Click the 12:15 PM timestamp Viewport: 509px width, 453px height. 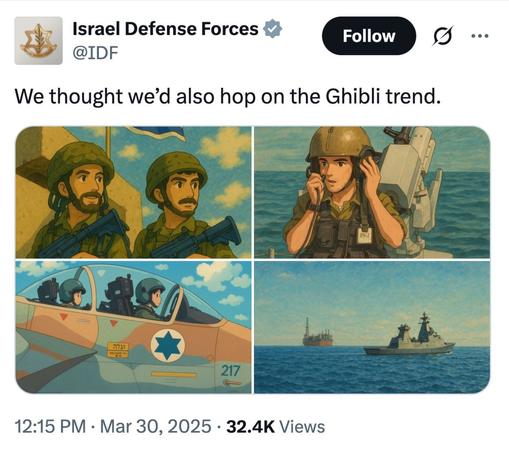(50, 426)
